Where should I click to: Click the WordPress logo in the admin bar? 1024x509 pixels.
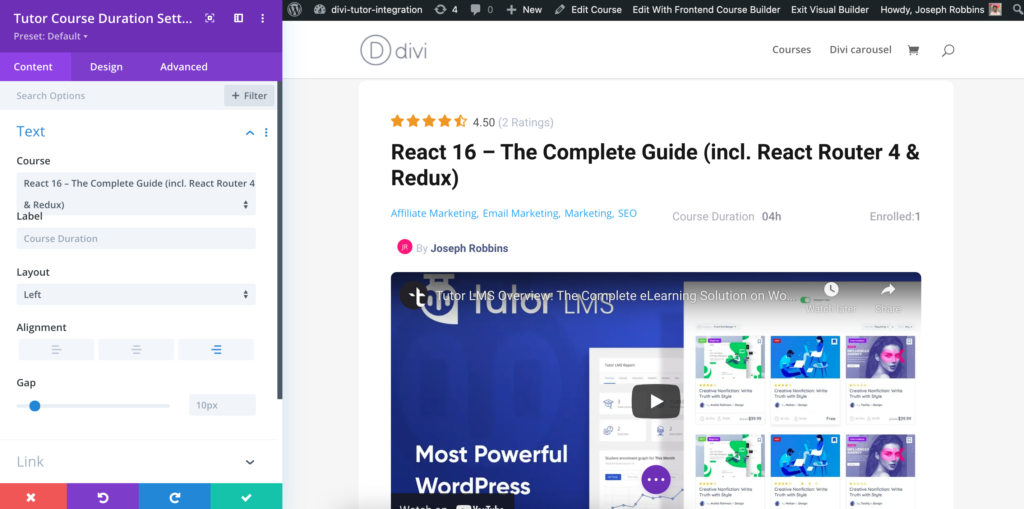pos(295,10)
